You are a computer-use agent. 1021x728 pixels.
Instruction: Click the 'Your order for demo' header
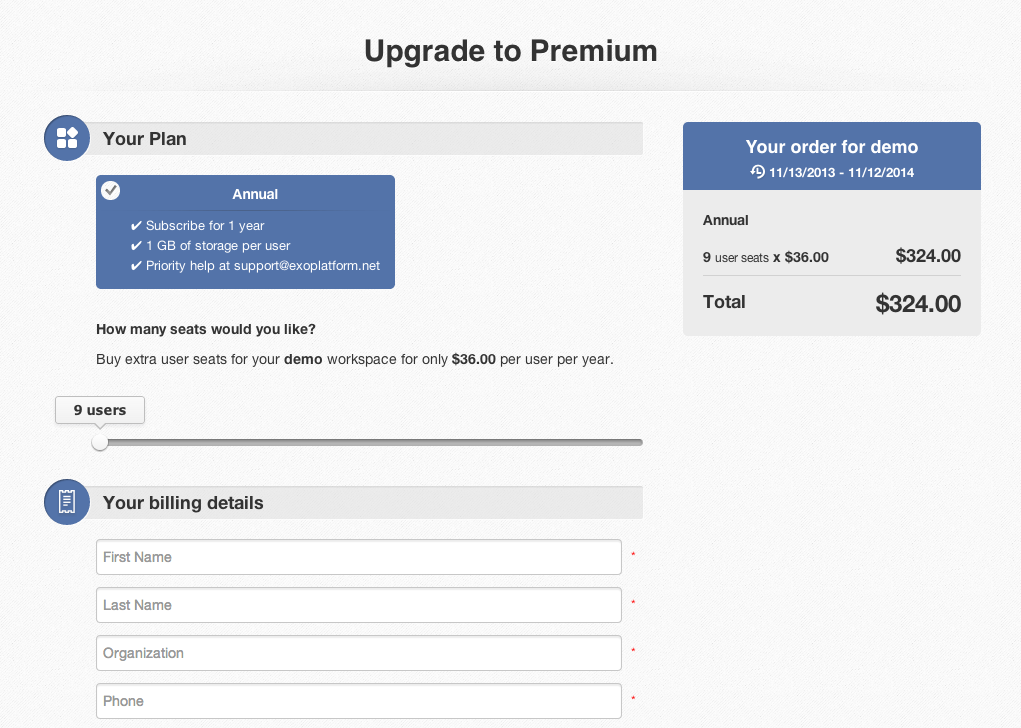pyautogui.click(x=832, y=147)
